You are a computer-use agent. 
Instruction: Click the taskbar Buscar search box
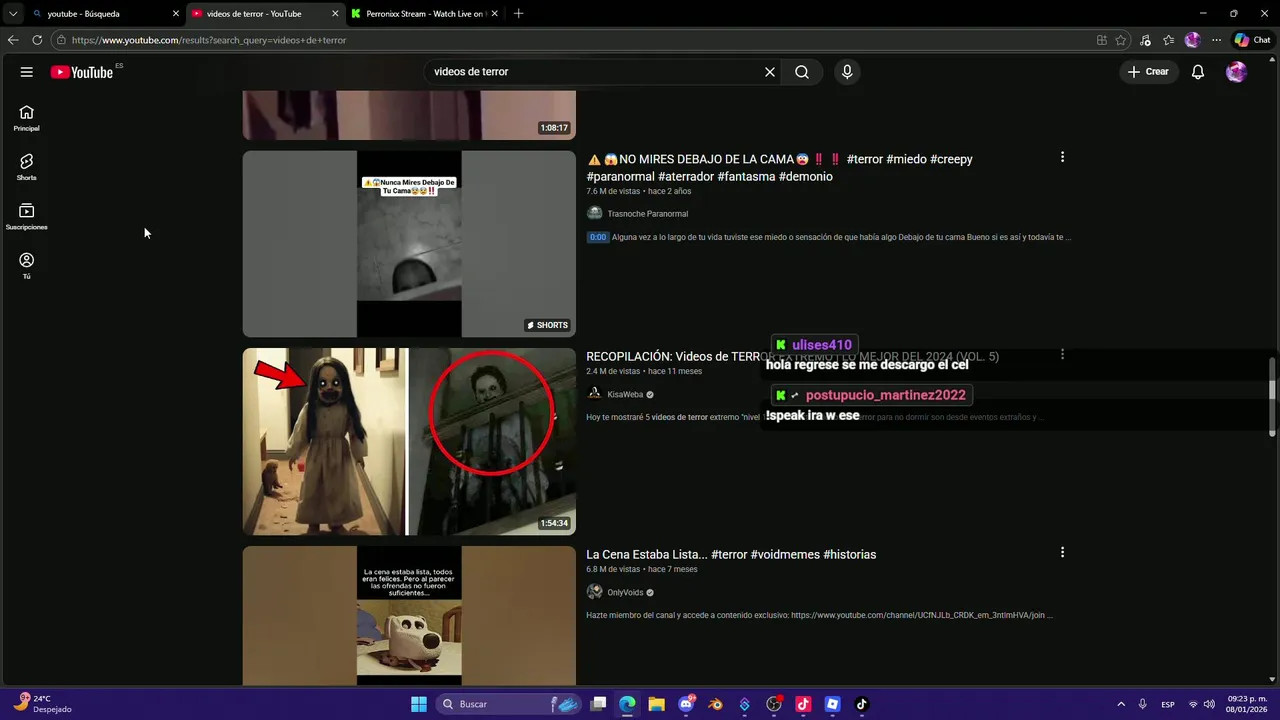tap(510, 704)
